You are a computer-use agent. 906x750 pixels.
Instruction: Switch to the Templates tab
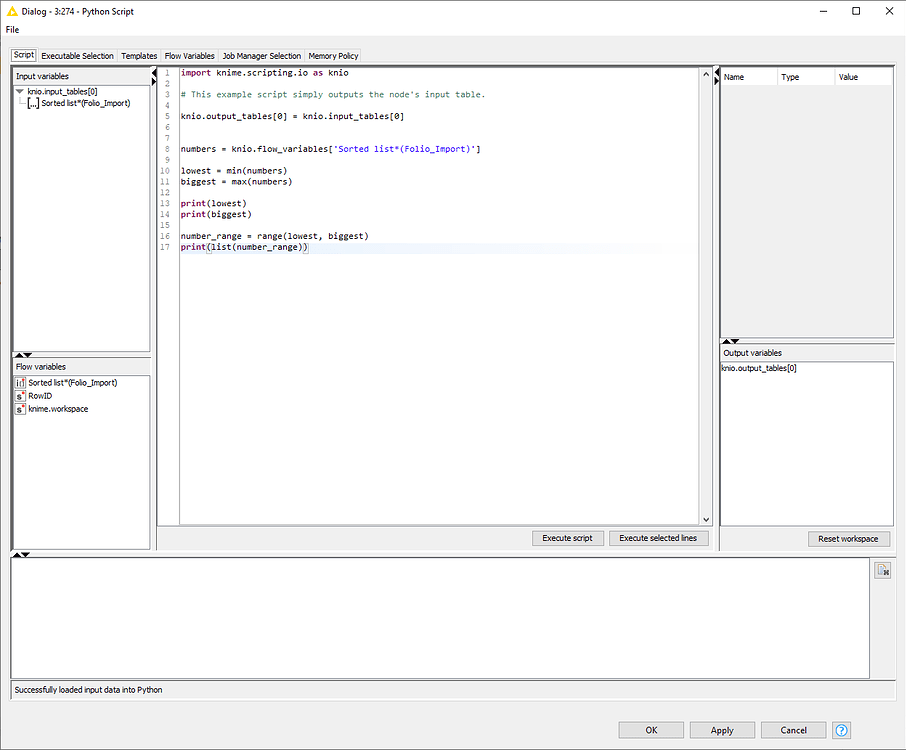(x=139, y=56)
